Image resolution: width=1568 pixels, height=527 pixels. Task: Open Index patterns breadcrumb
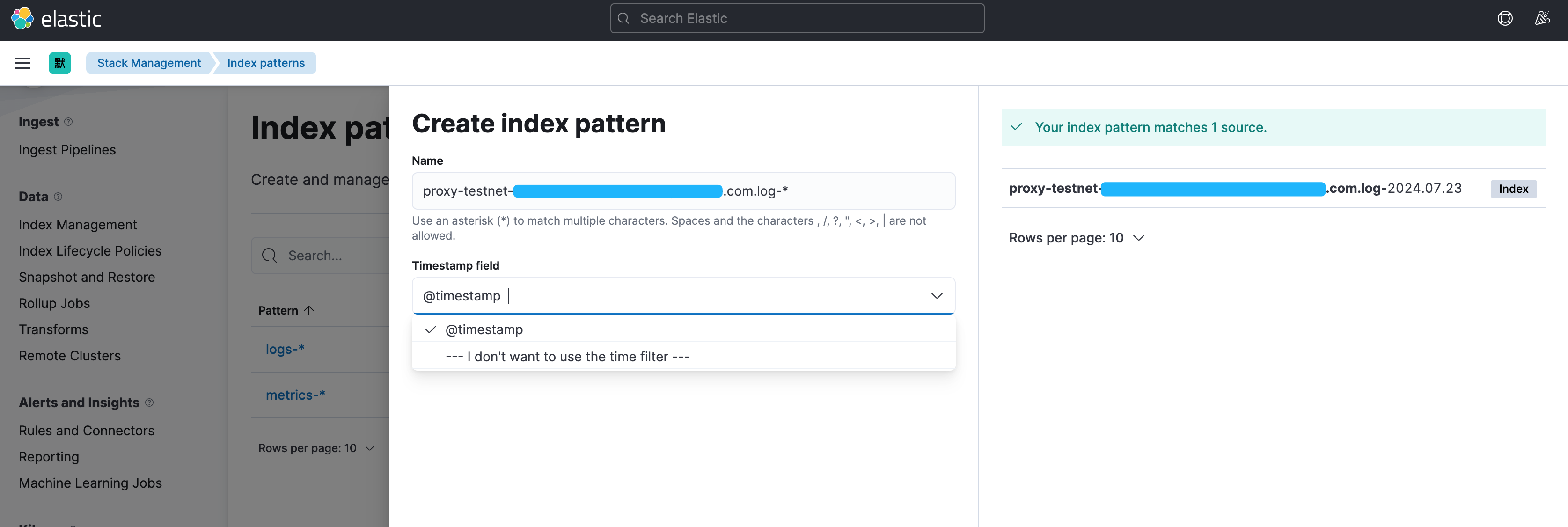(266, 63)
